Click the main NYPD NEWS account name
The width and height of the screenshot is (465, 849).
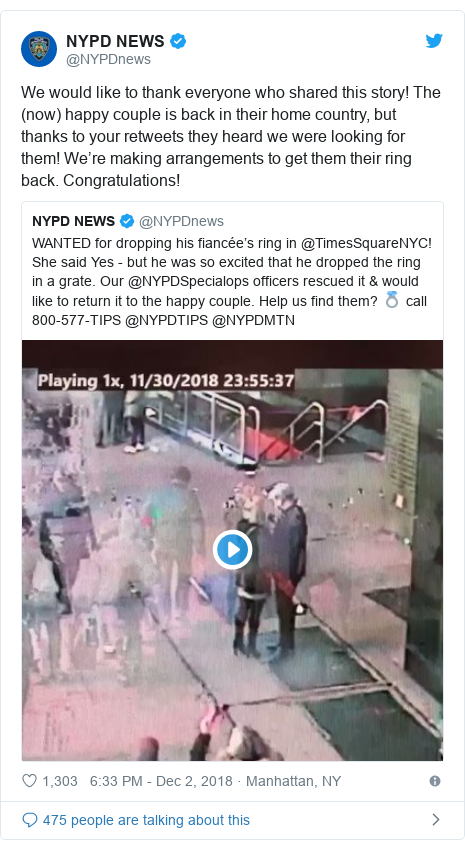click(x=115, y=41)
